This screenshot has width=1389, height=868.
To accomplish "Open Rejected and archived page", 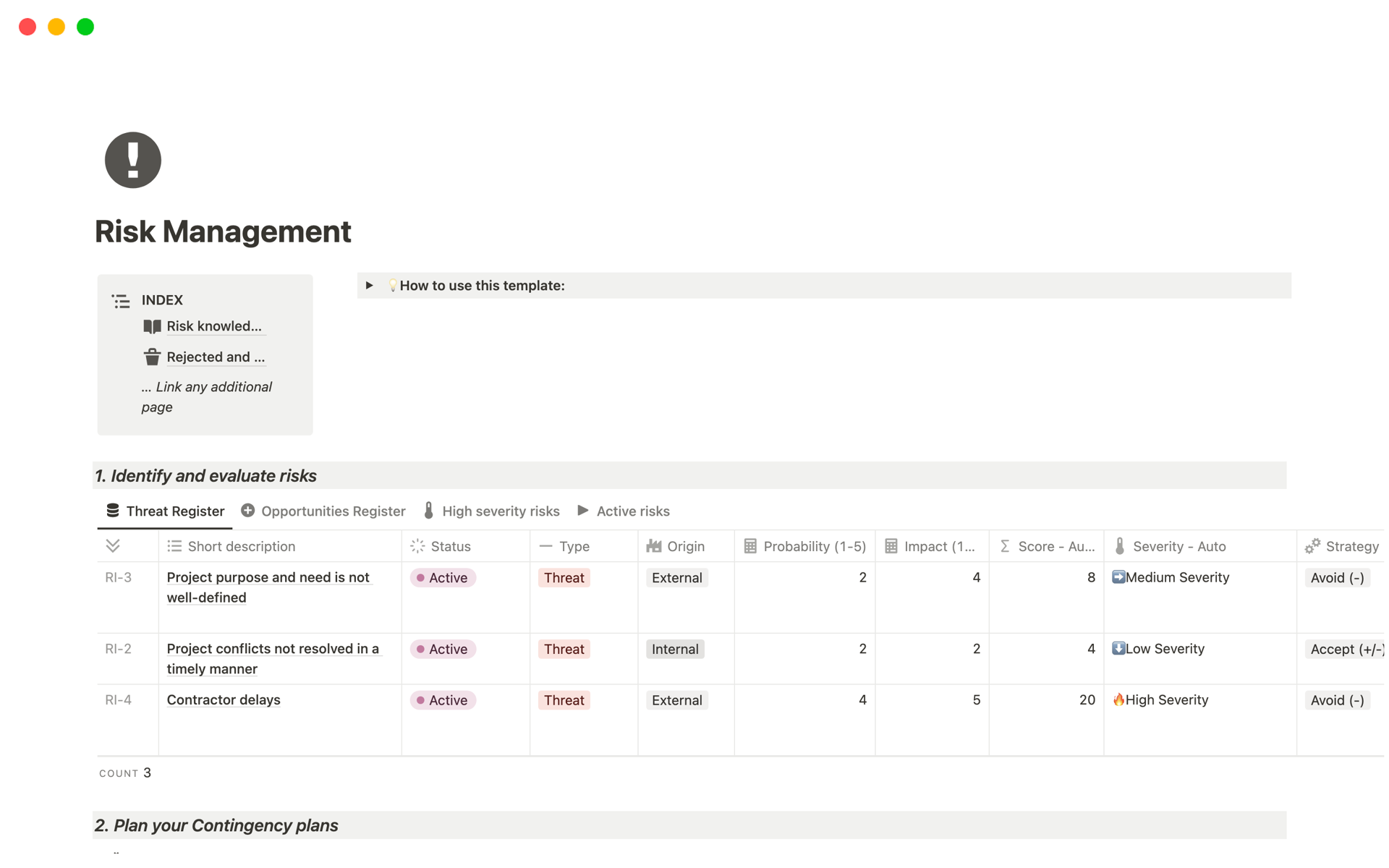I will click(215, 357).
